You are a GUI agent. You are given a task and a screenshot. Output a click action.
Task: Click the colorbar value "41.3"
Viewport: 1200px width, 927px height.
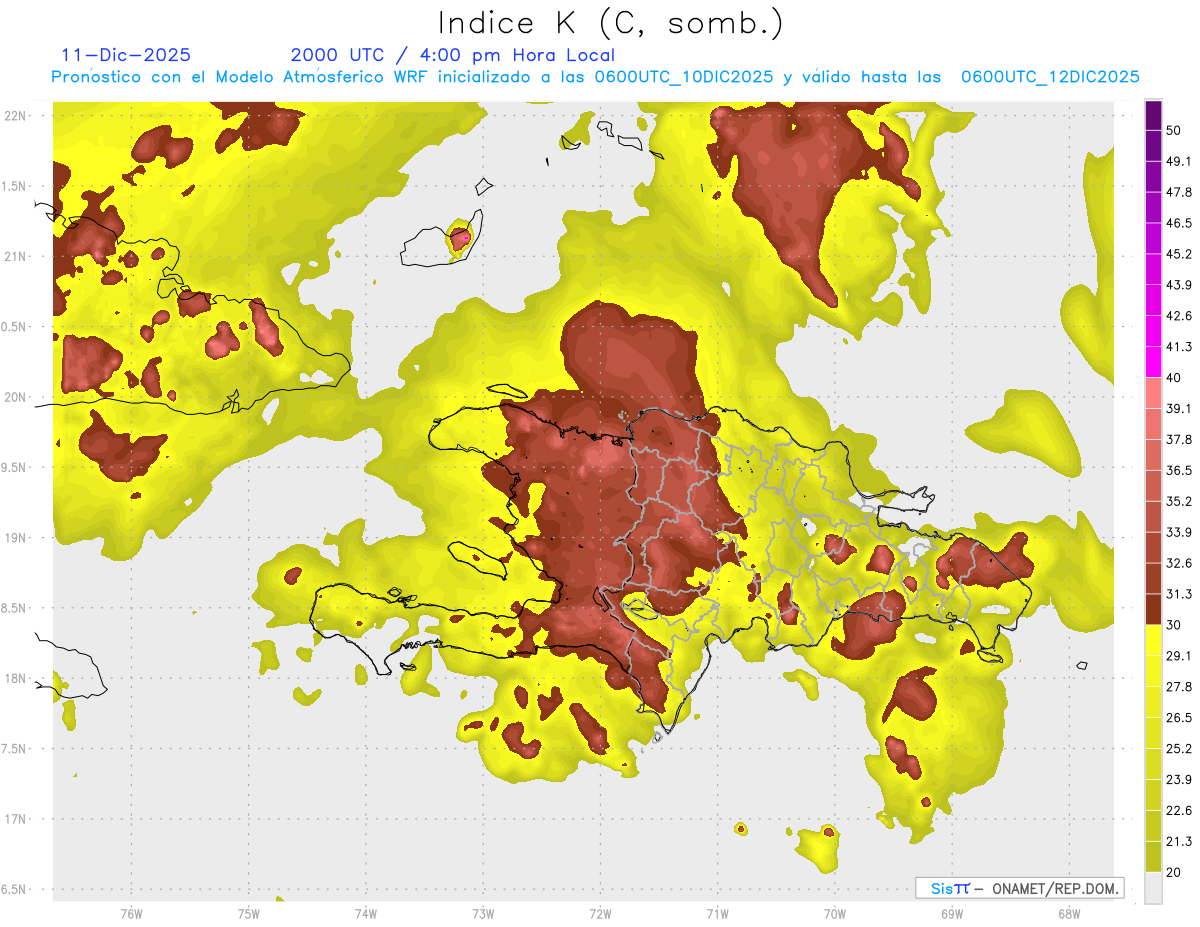1179,347
